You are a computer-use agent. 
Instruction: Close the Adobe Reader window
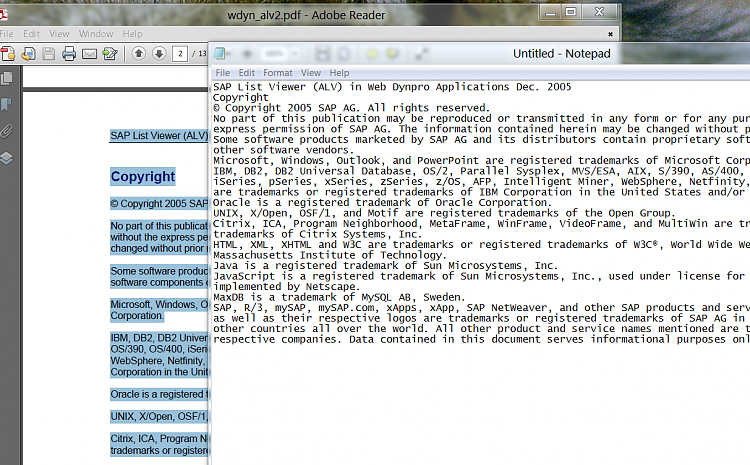[x=599, y=12]
